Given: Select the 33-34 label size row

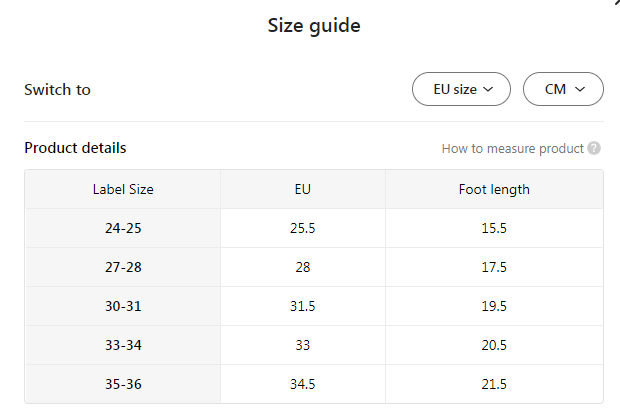Looking at the screenshot, I should [123, 345].
